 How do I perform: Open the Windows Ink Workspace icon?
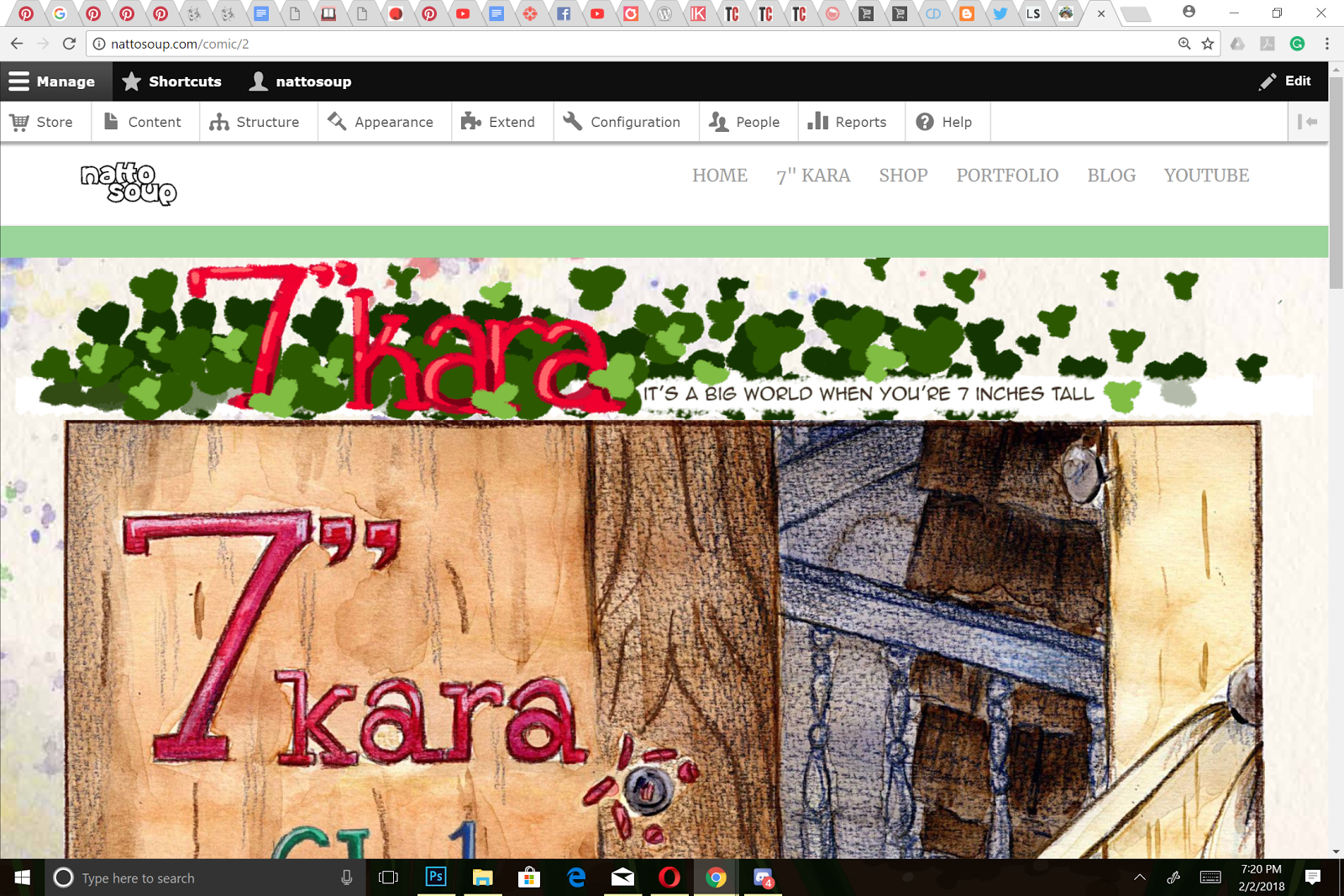(x=1174, y=878)
